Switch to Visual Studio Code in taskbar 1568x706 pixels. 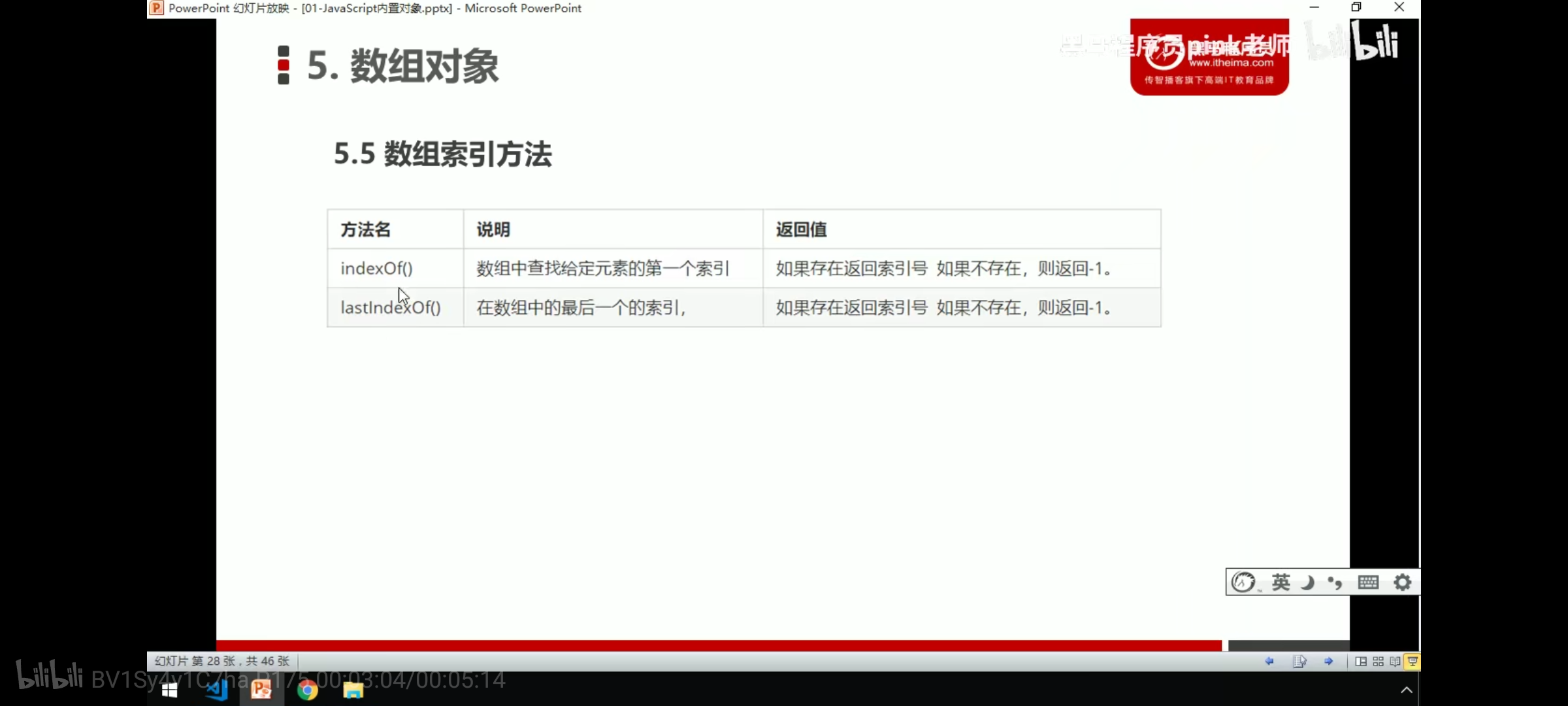point(216,690)
